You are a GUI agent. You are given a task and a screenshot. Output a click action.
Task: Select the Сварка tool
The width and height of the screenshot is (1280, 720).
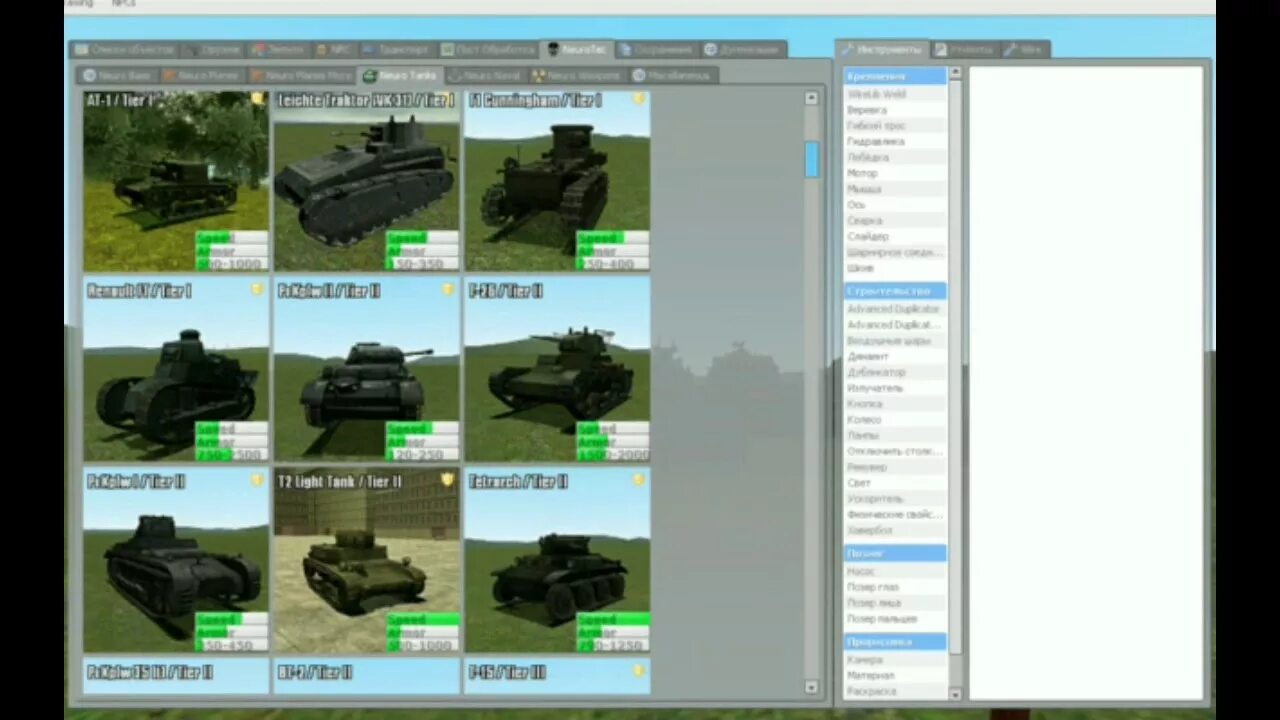coord(895,220)
